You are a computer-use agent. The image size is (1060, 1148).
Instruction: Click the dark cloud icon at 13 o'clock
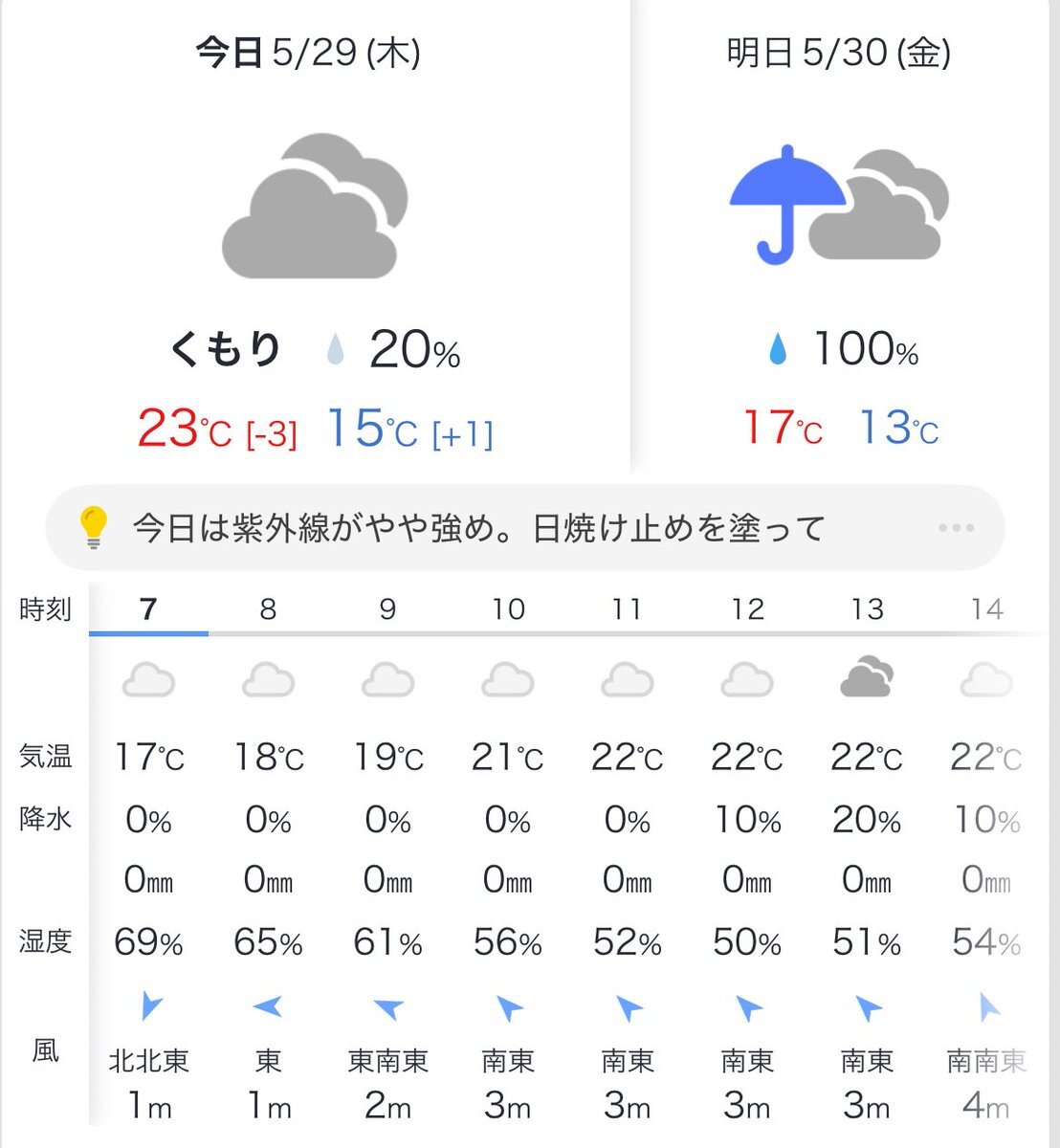point(867,677)
